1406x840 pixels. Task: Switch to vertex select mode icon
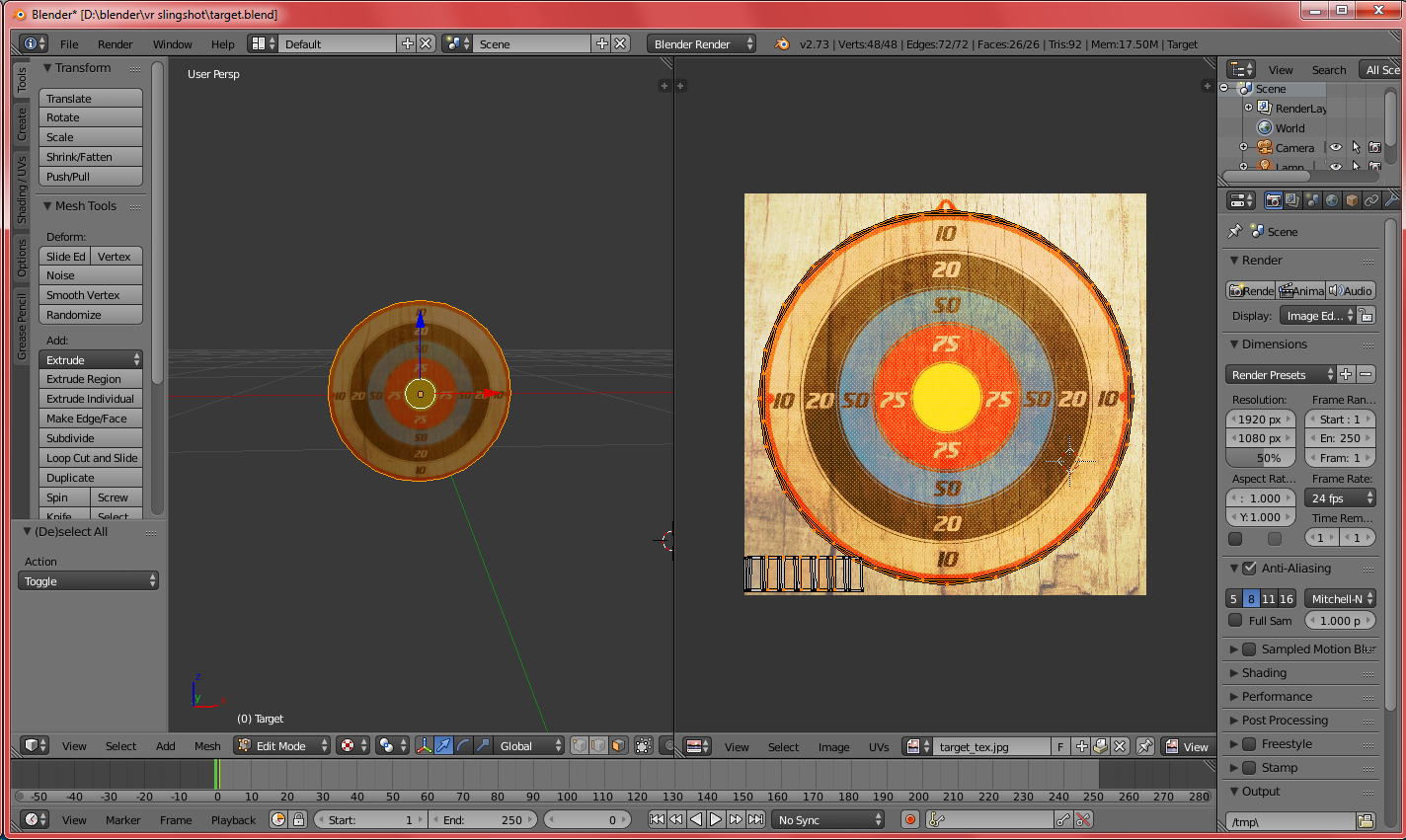click(x=580, y=746)
